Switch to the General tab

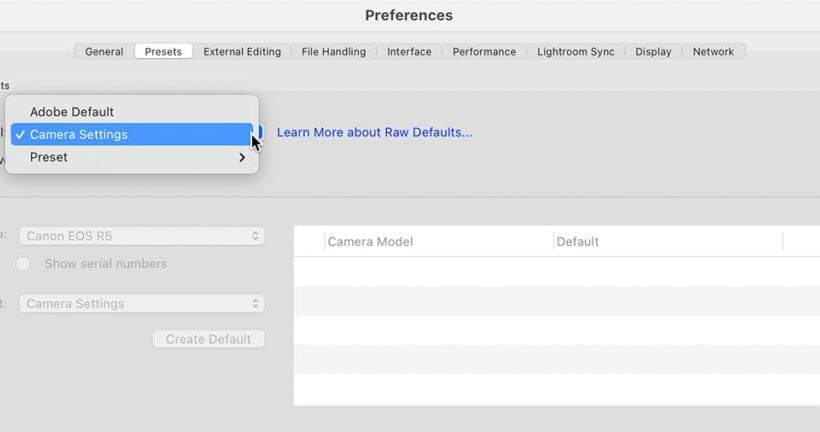(104, 52)
